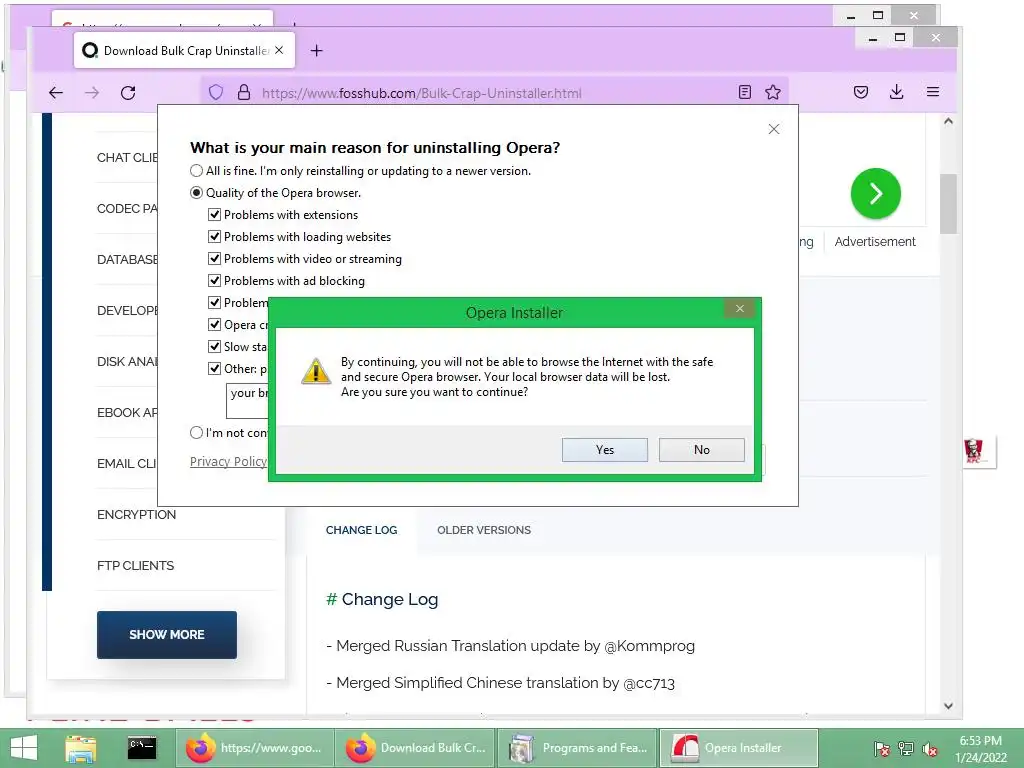Switch to Programs and Features taskbar item
1024x768 pixels.
pos(577,748)
